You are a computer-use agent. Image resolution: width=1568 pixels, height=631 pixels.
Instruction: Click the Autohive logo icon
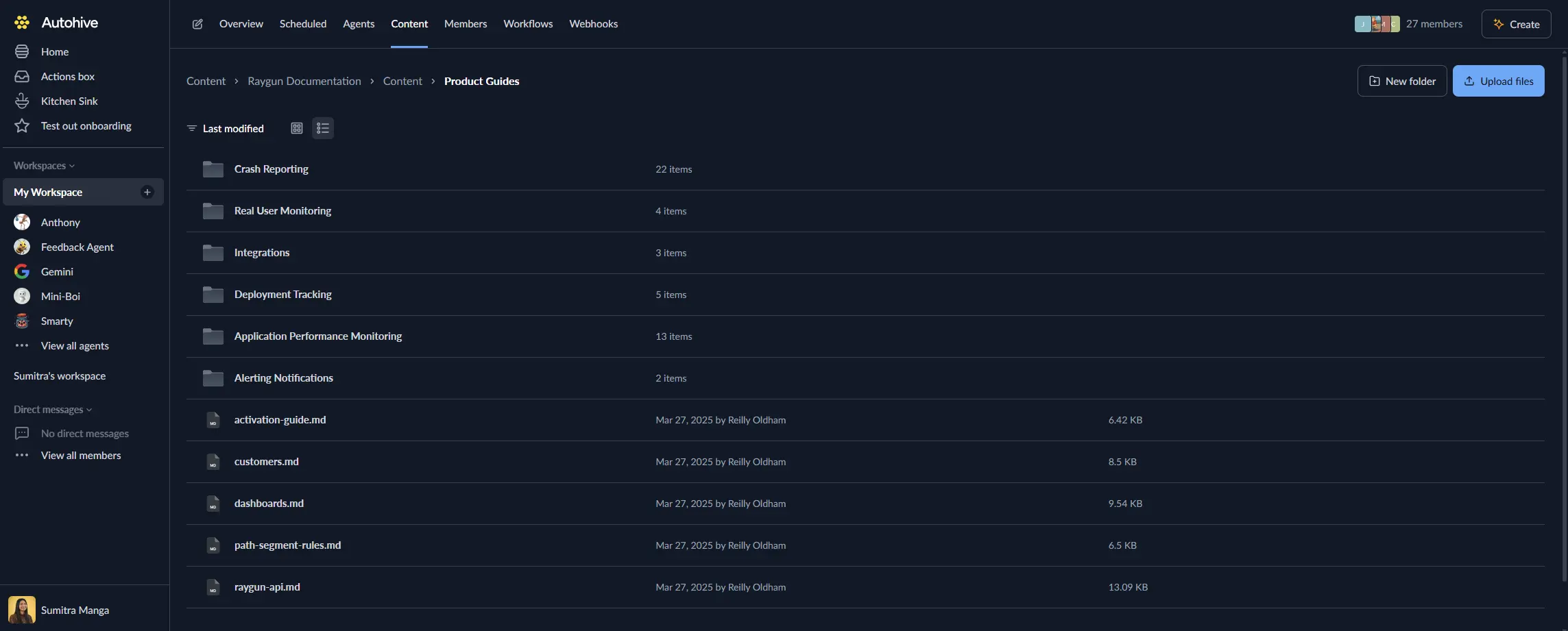pyautogui.click(x=22, y=23)
